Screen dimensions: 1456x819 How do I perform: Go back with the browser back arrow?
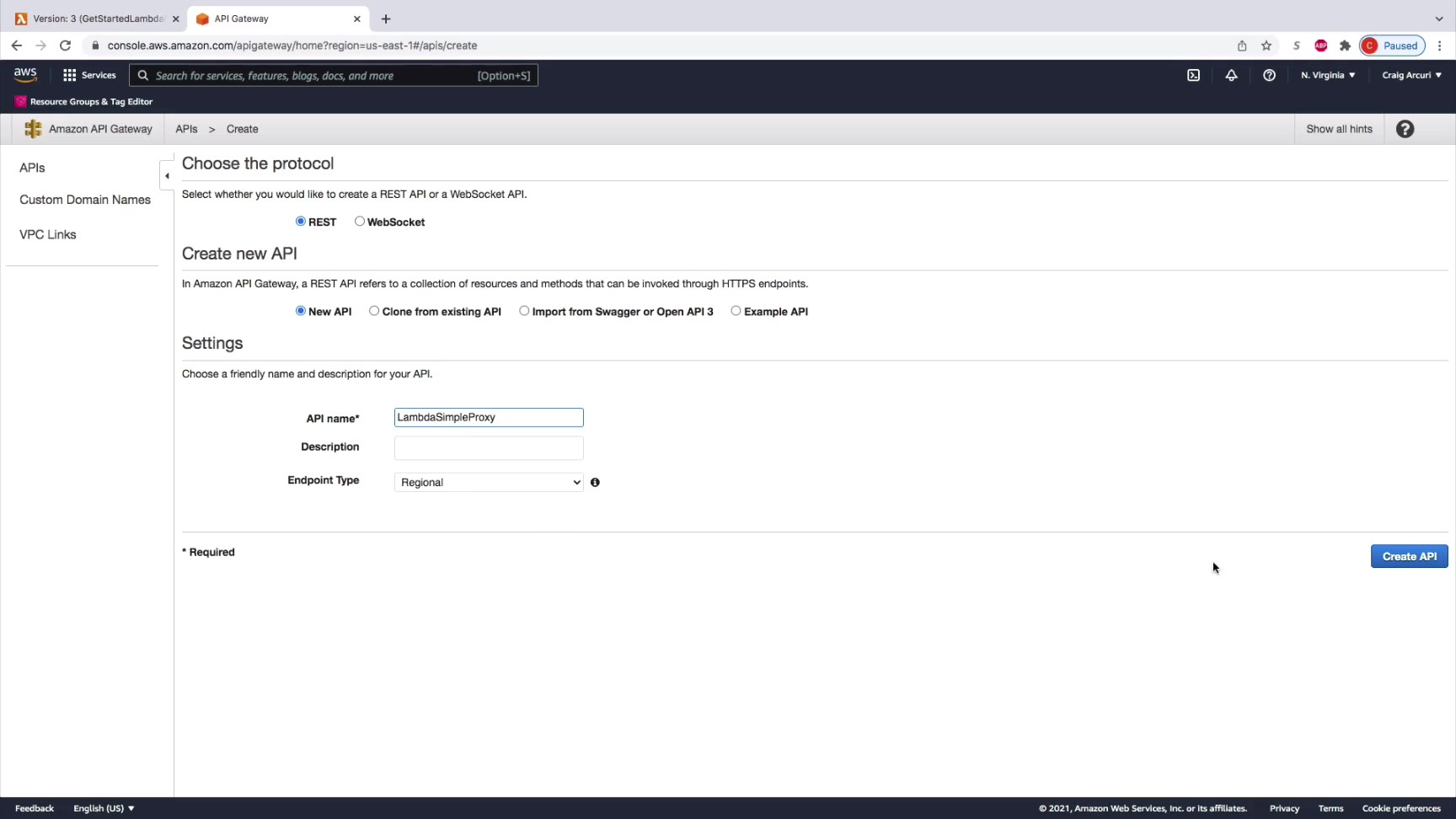(16, 45)
